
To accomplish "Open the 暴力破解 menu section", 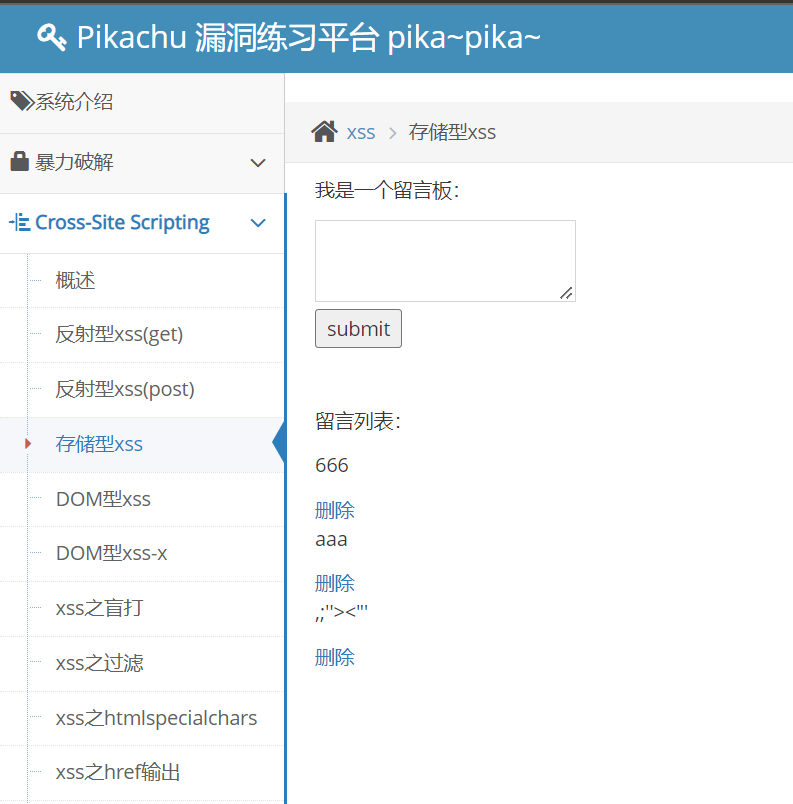I will (142, 164).
